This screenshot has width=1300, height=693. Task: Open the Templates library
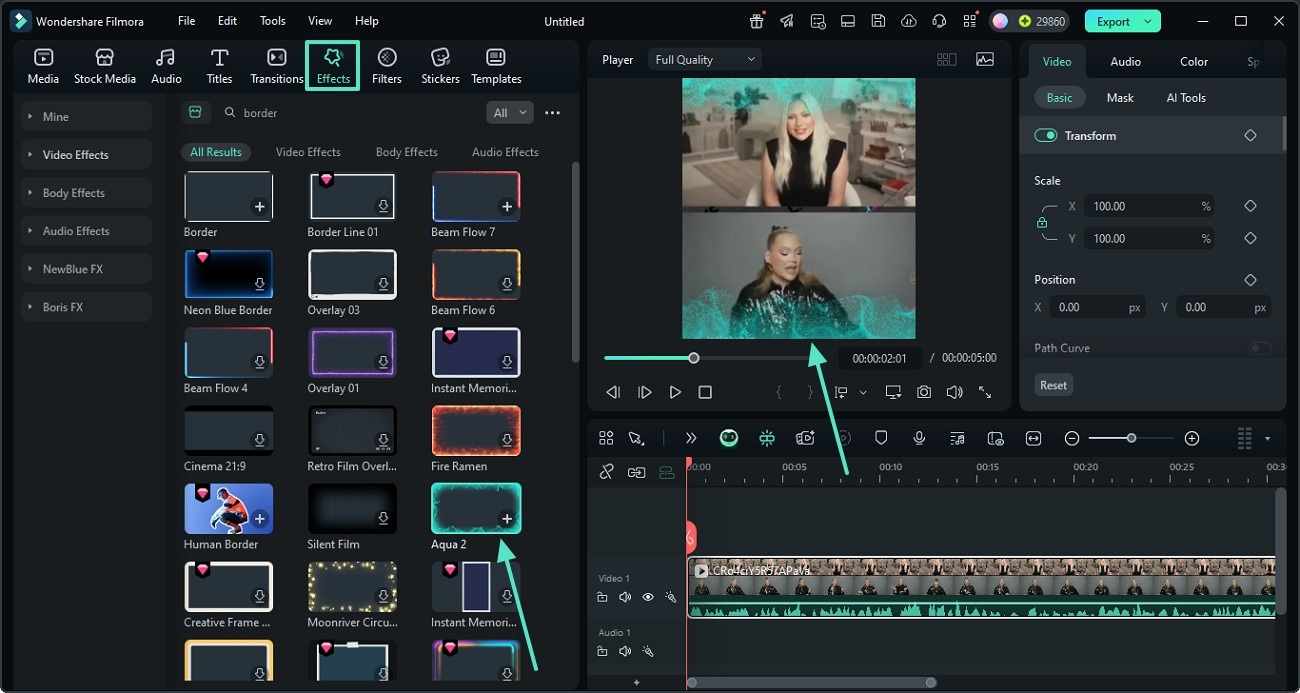[496, 66]
